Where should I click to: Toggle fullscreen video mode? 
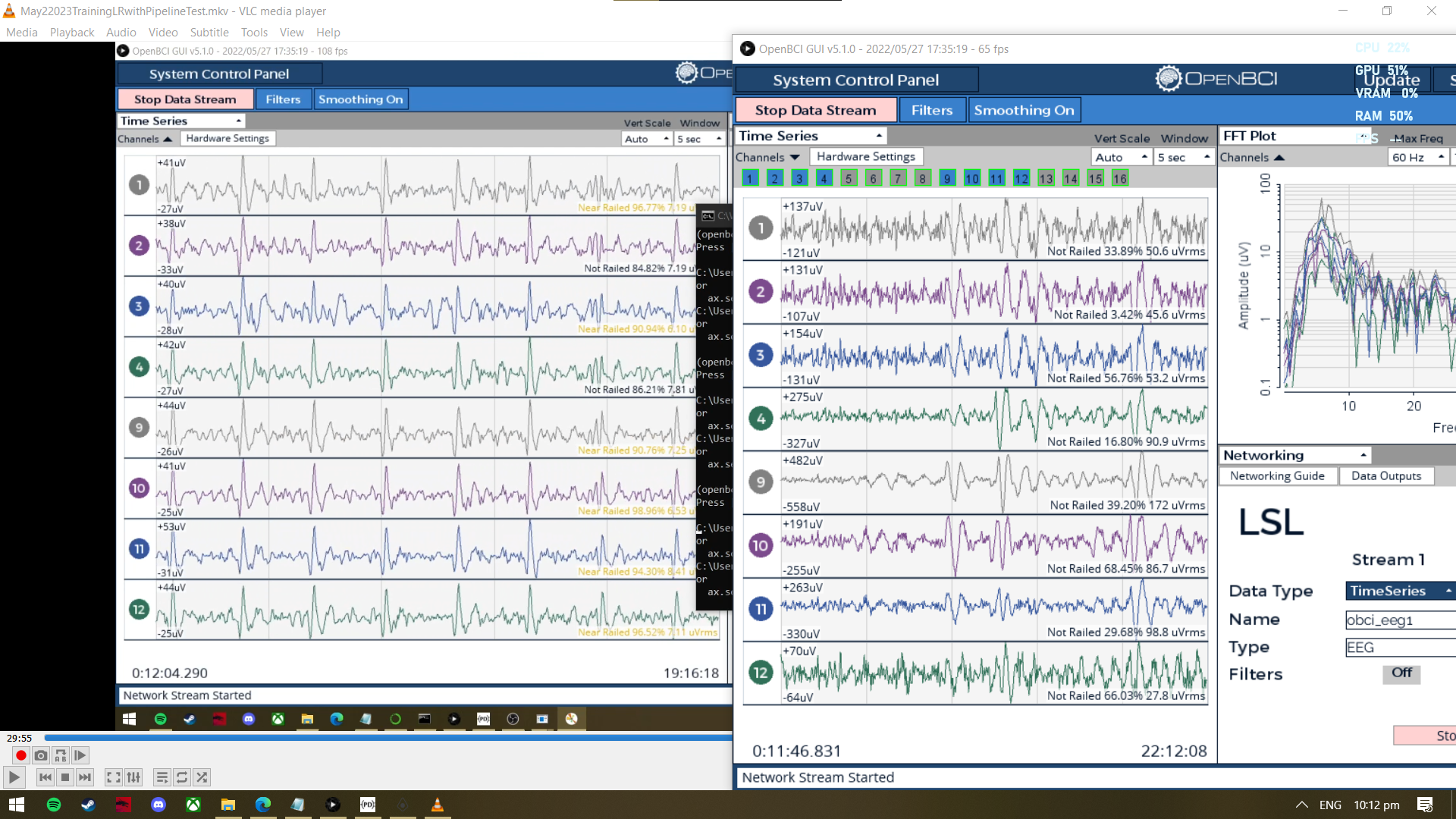(114, 777)
